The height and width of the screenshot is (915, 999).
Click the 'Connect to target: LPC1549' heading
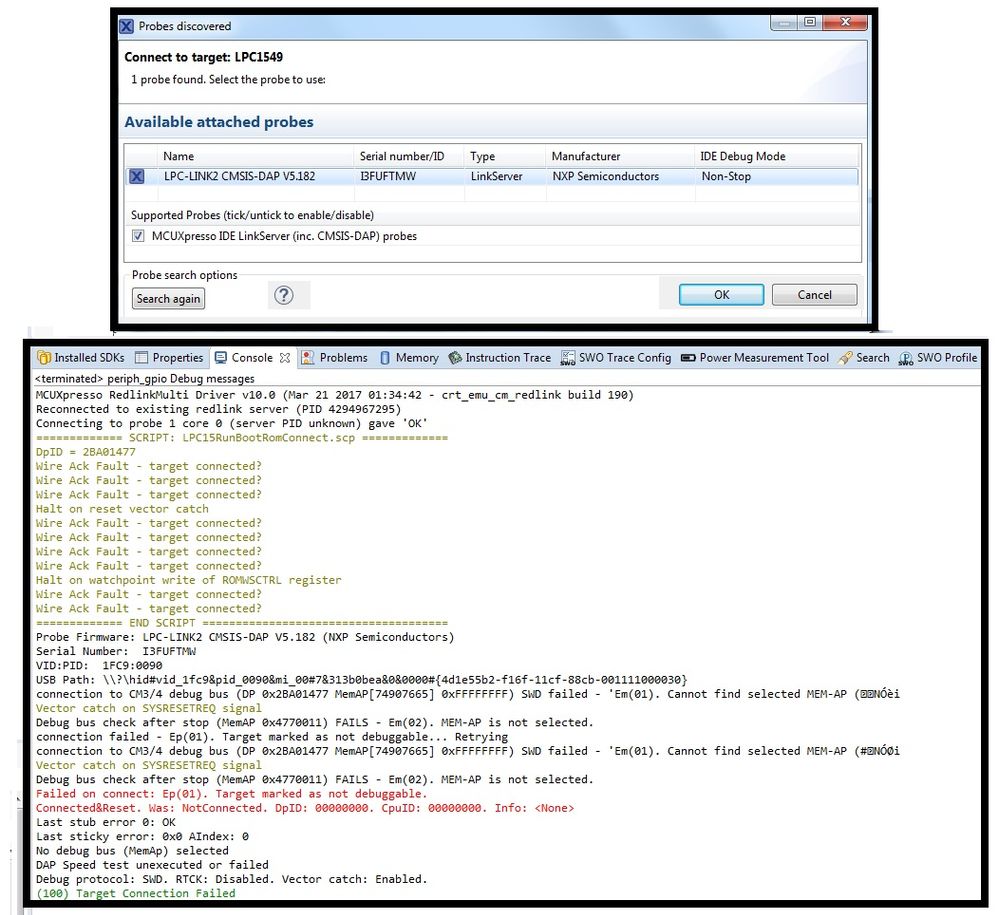(x=203, y=57)
